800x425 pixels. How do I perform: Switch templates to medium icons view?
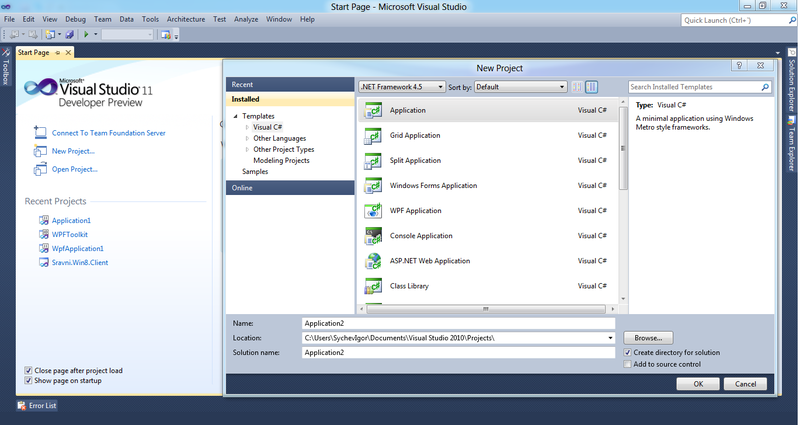[x=591, y=87]
